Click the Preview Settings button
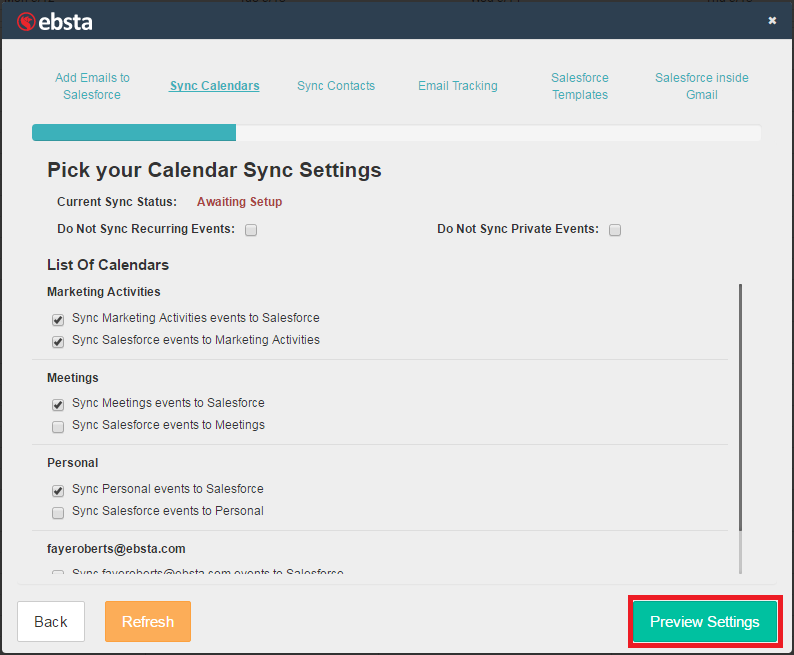794x655 pixels. pos(704,622)
